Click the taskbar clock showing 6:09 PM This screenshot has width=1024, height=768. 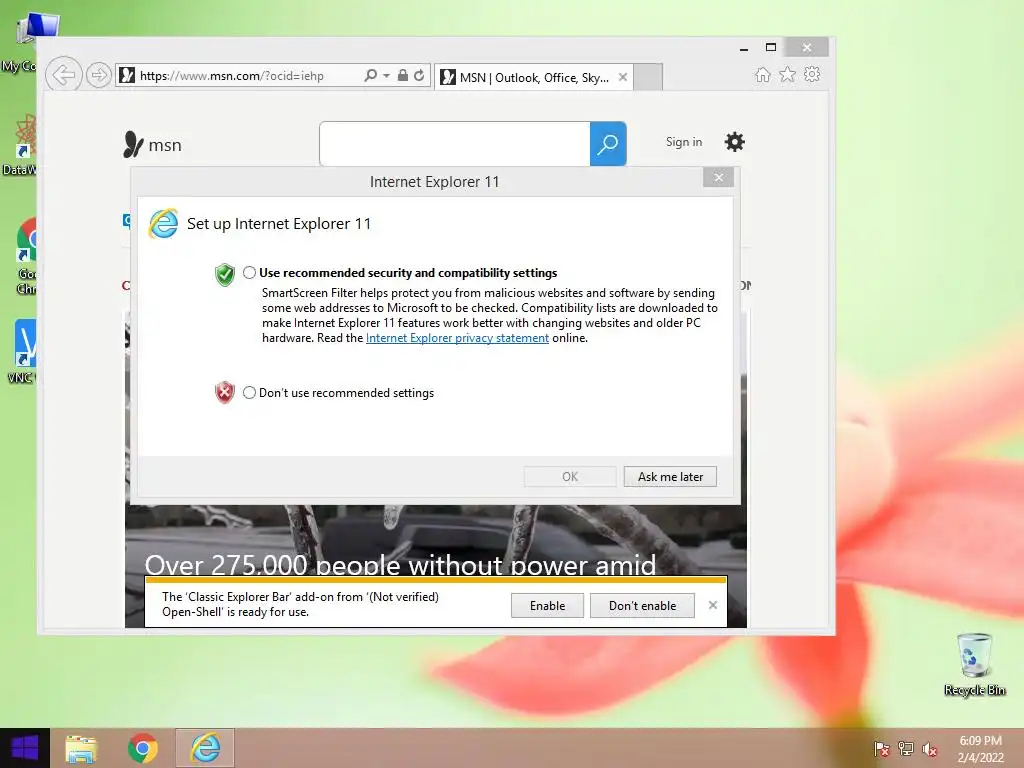[980, 749]
